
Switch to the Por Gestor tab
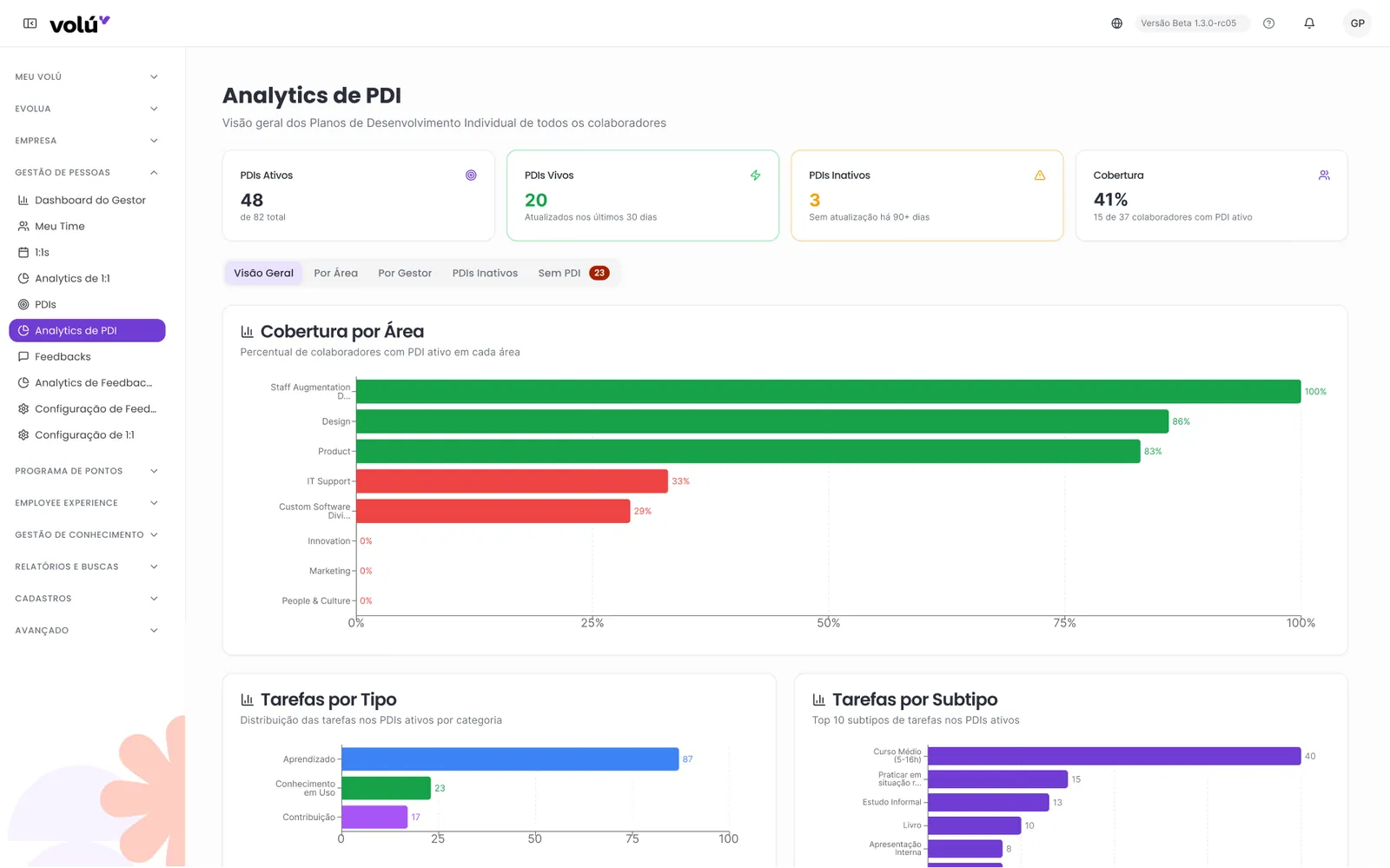[x=405, y=273]
